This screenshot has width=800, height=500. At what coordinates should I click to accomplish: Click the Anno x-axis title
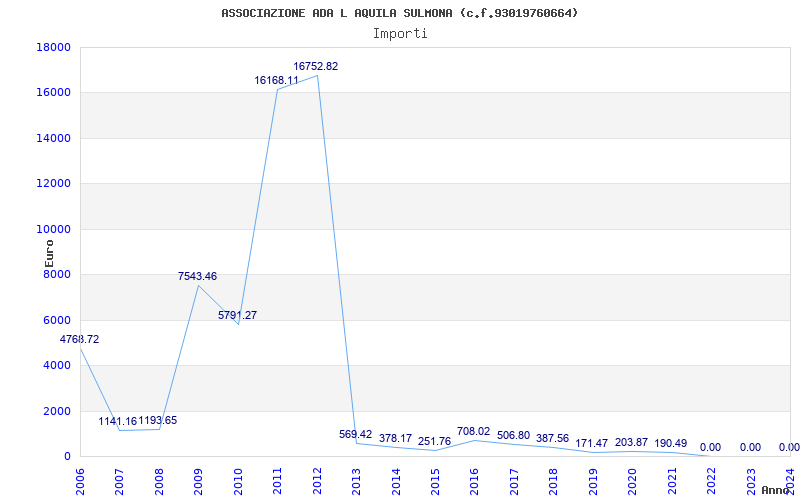[x=776, y=490]
